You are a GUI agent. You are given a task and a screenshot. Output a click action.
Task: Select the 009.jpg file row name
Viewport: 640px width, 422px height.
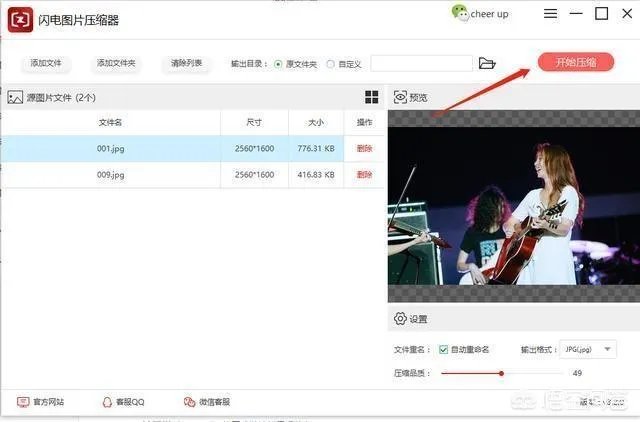[111, 175]
